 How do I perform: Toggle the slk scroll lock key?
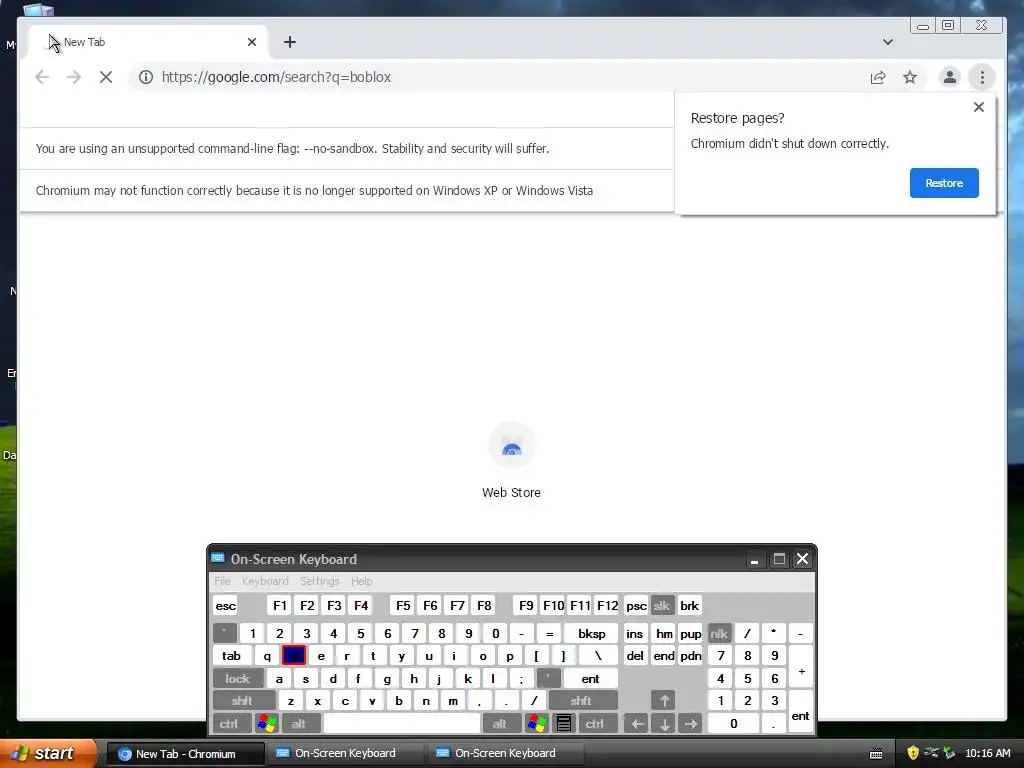(x=662, y=605)
